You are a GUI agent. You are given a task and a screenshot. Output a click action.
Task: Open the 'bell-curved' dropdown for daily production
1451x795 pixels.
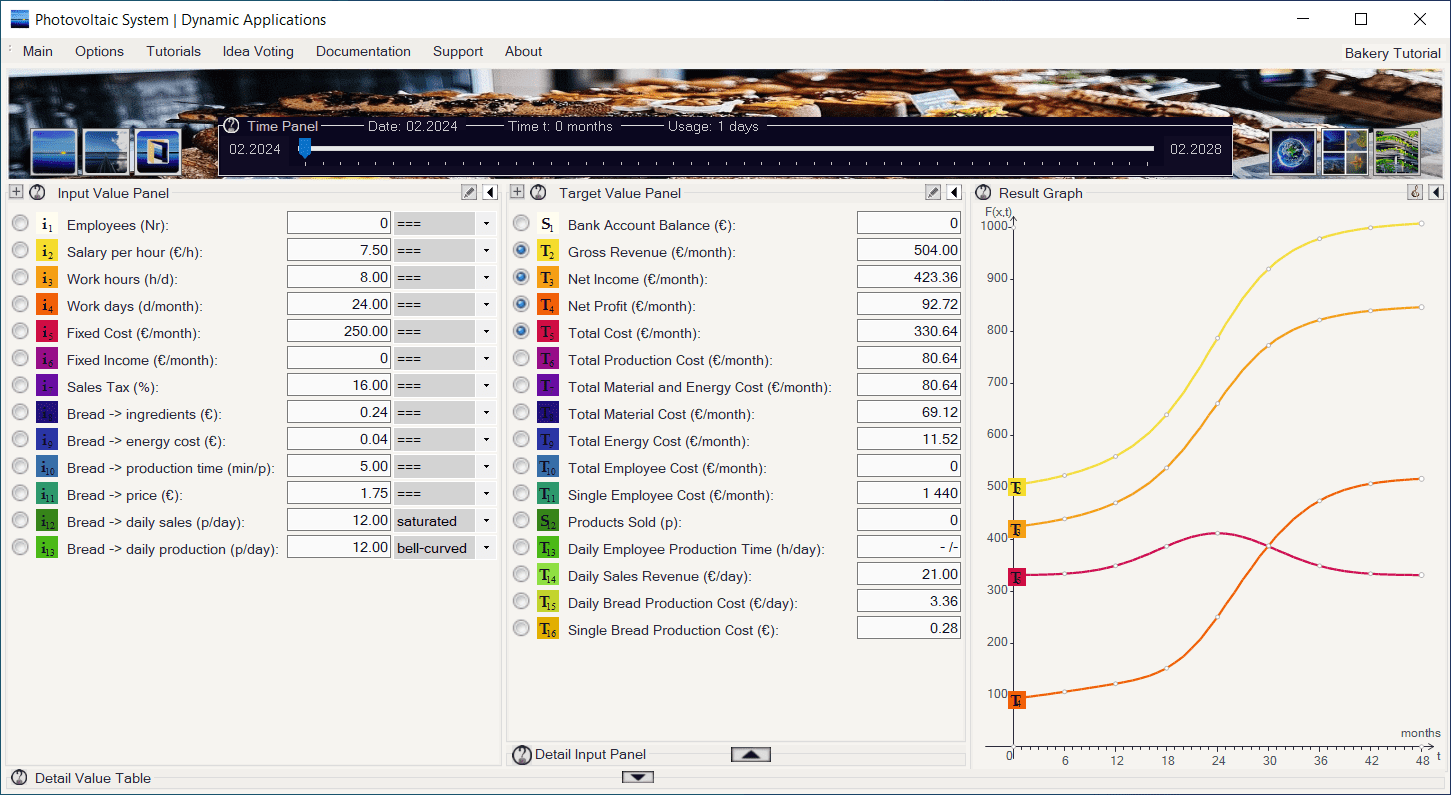[x=486, y=548]
